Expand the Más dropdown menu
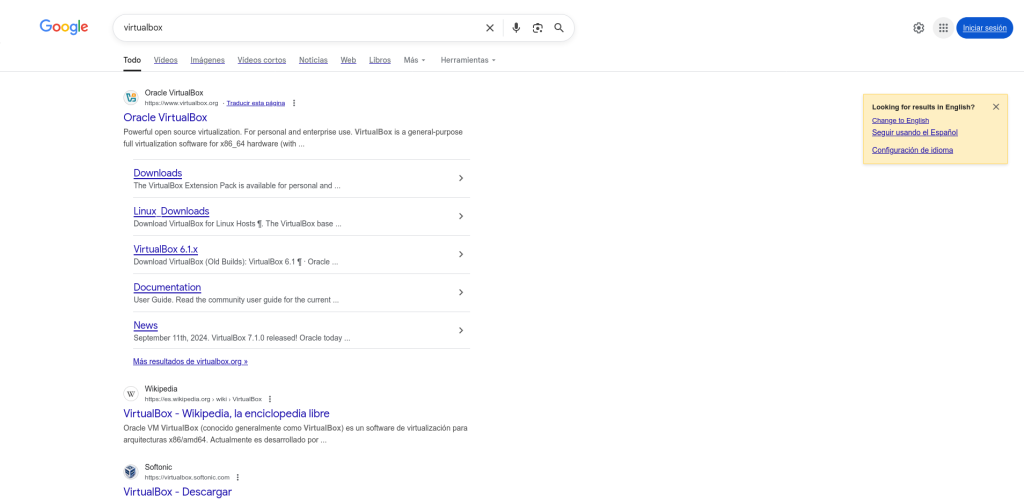The image size is (1024, 502). [414, 60]
